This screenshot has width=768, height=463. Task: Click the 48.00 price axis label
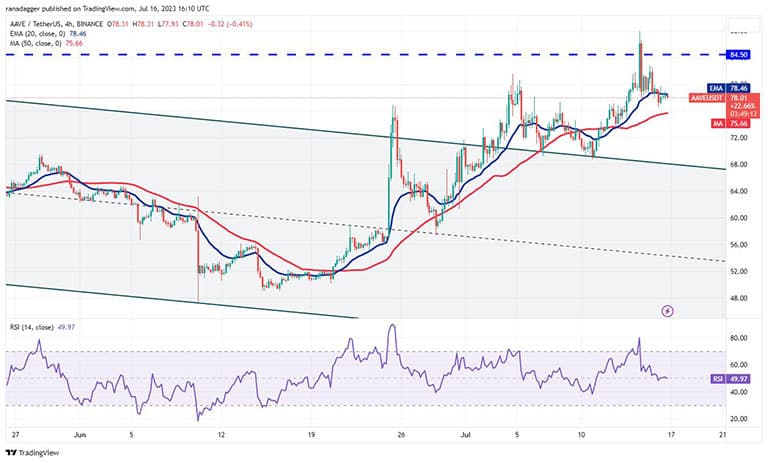click(x=738, y=298)
